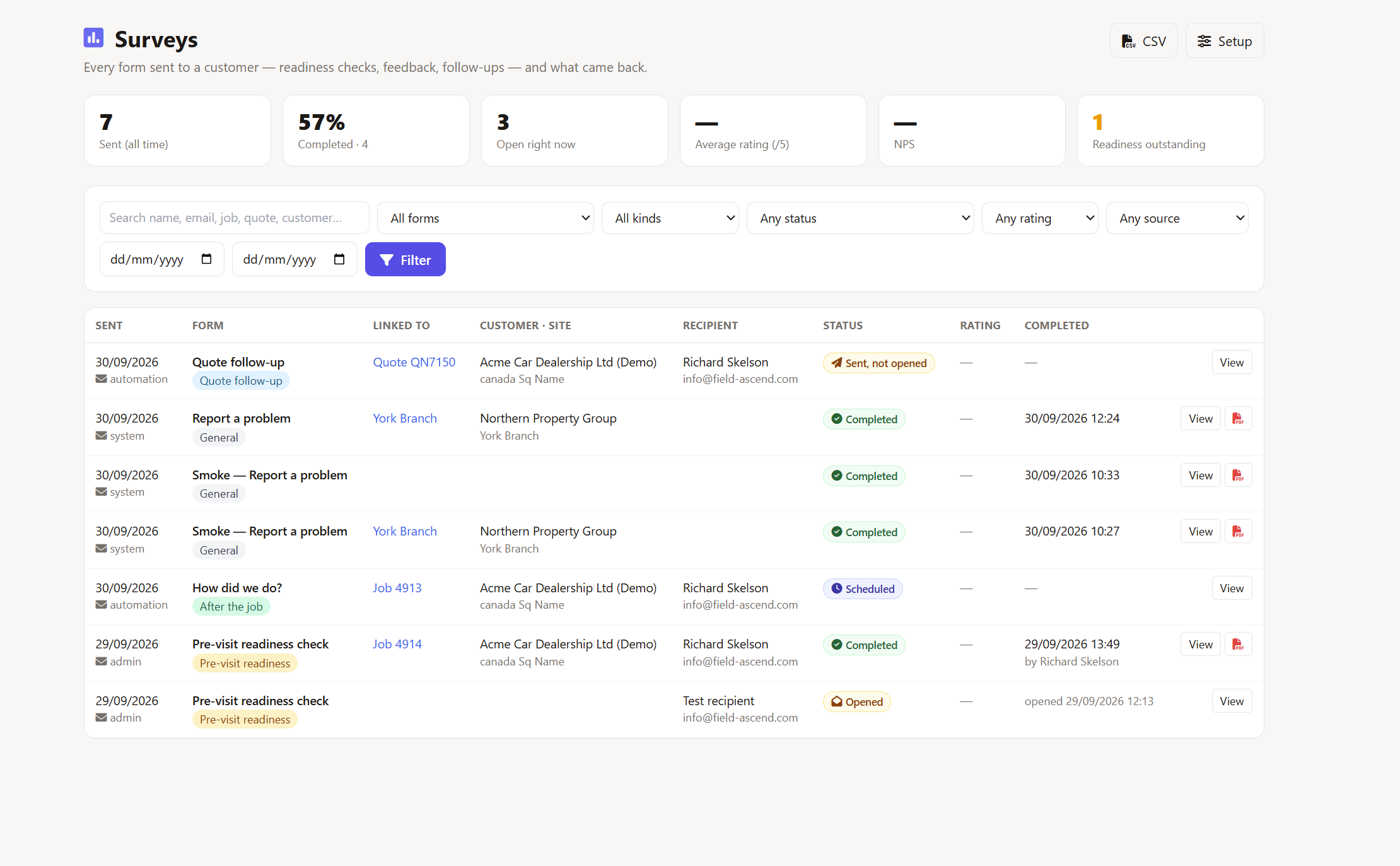Click the 57% Completed stat card
This screenshot has width=1400, height=866.
[x=376, y=131]
